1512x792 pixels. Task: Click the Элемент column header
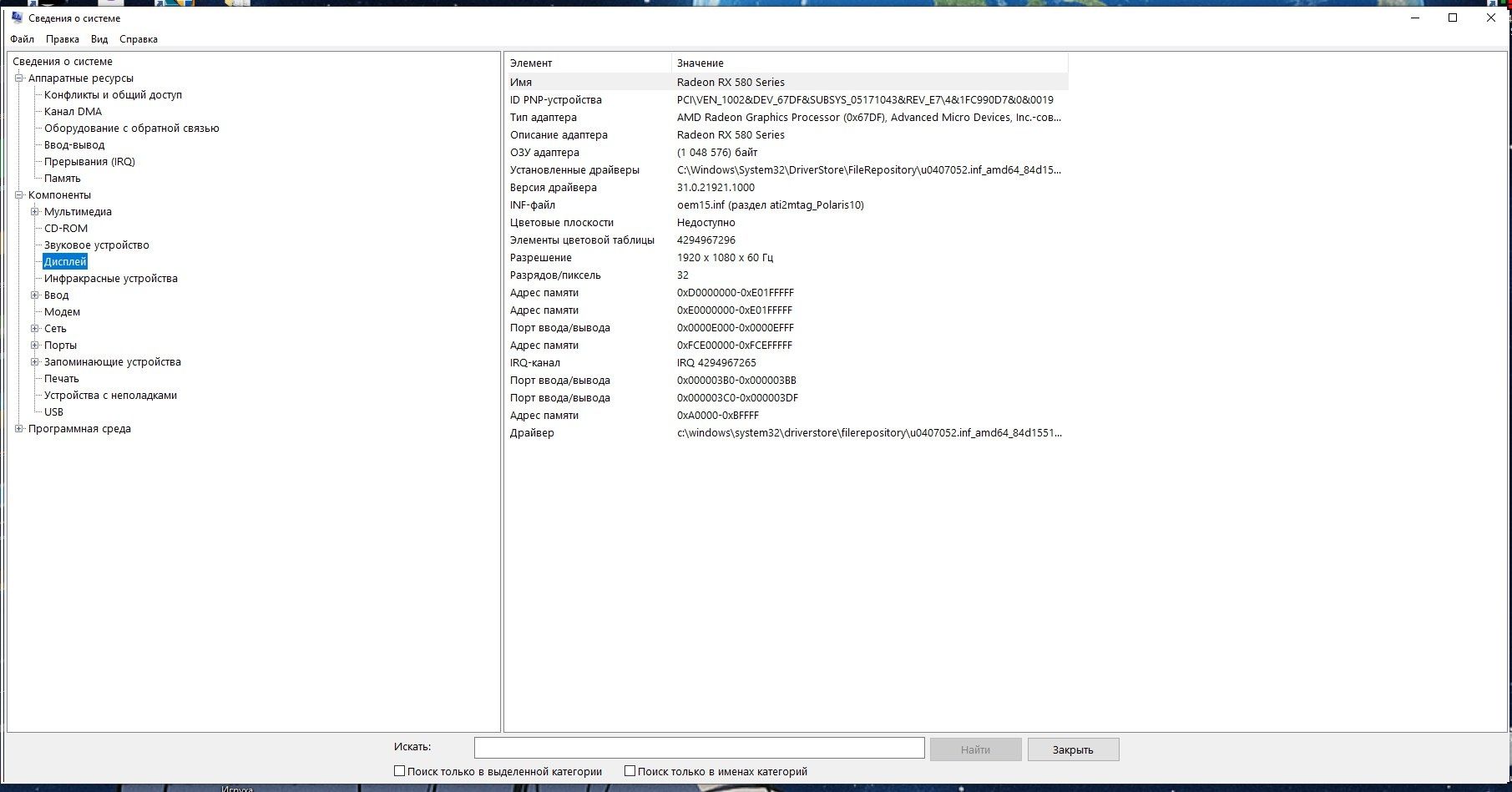[x=588, y=63]
